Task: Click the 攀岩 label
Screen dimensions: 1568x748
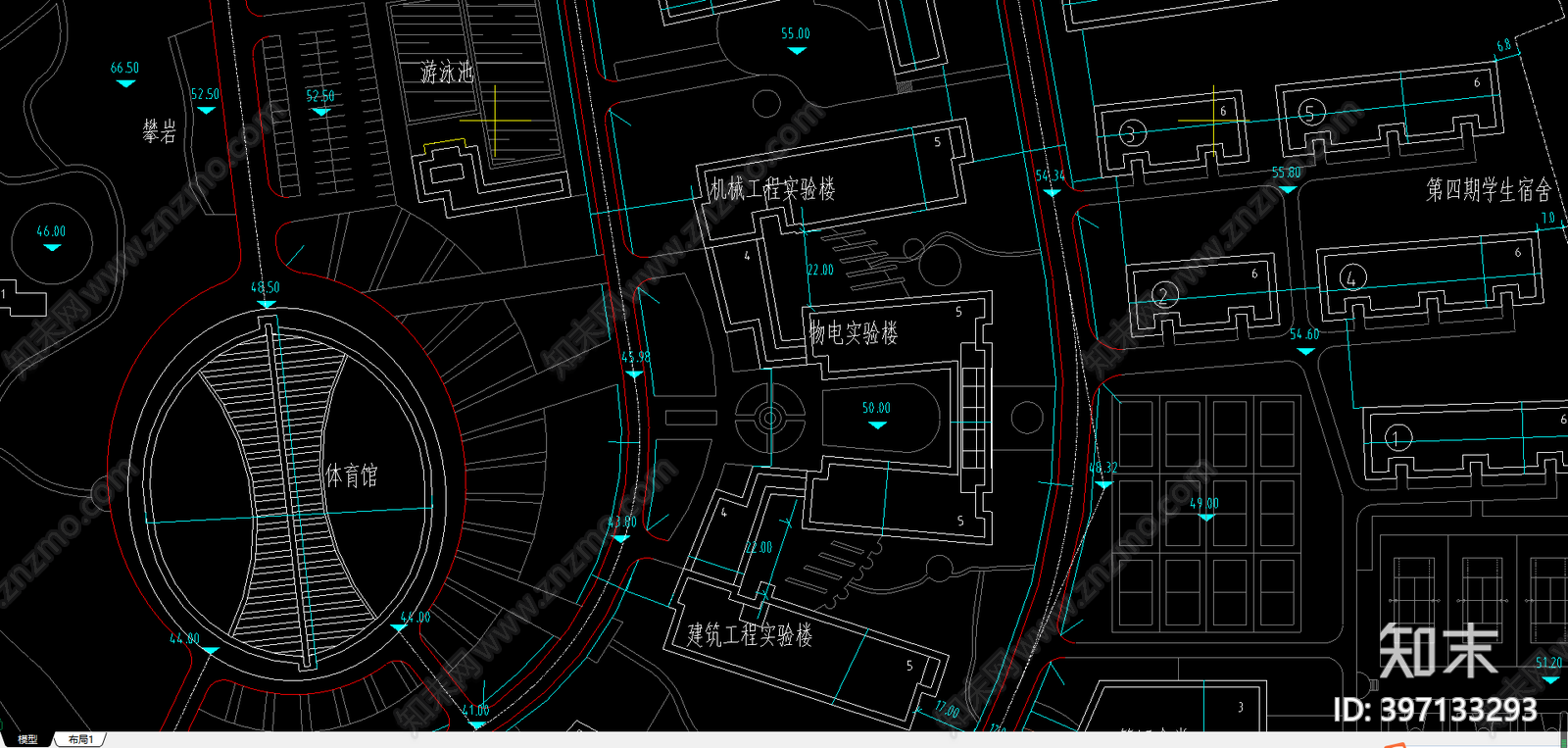Action: [160, 131]
